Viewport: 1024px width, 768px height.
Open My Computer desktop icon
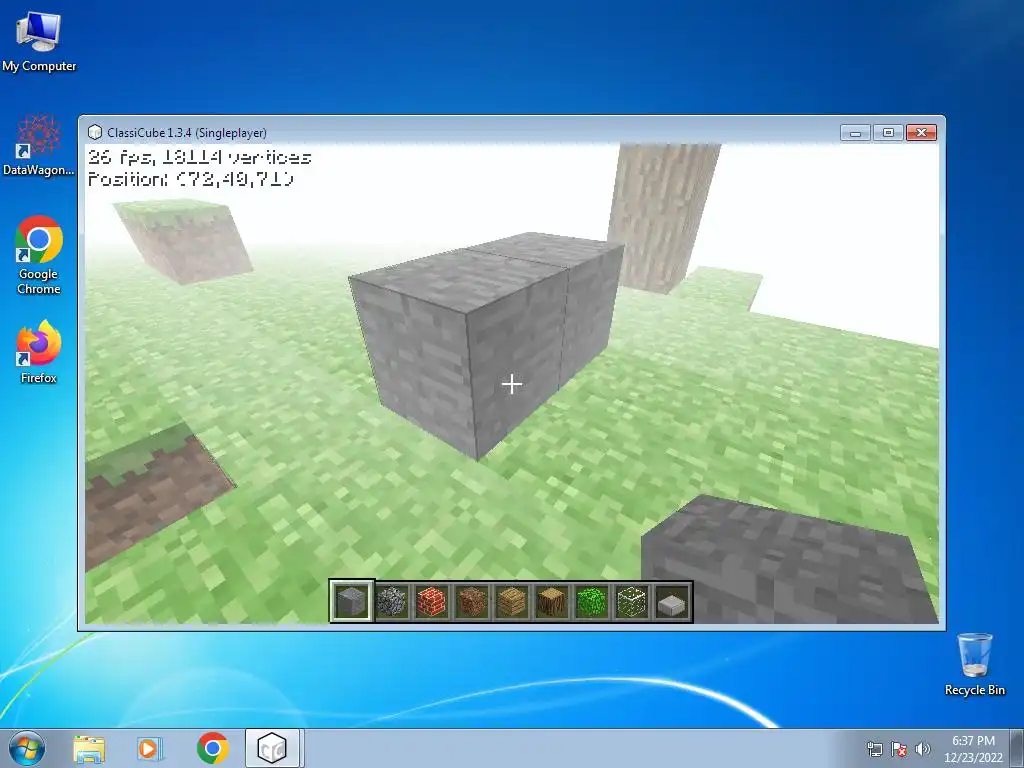coord(39,40)
